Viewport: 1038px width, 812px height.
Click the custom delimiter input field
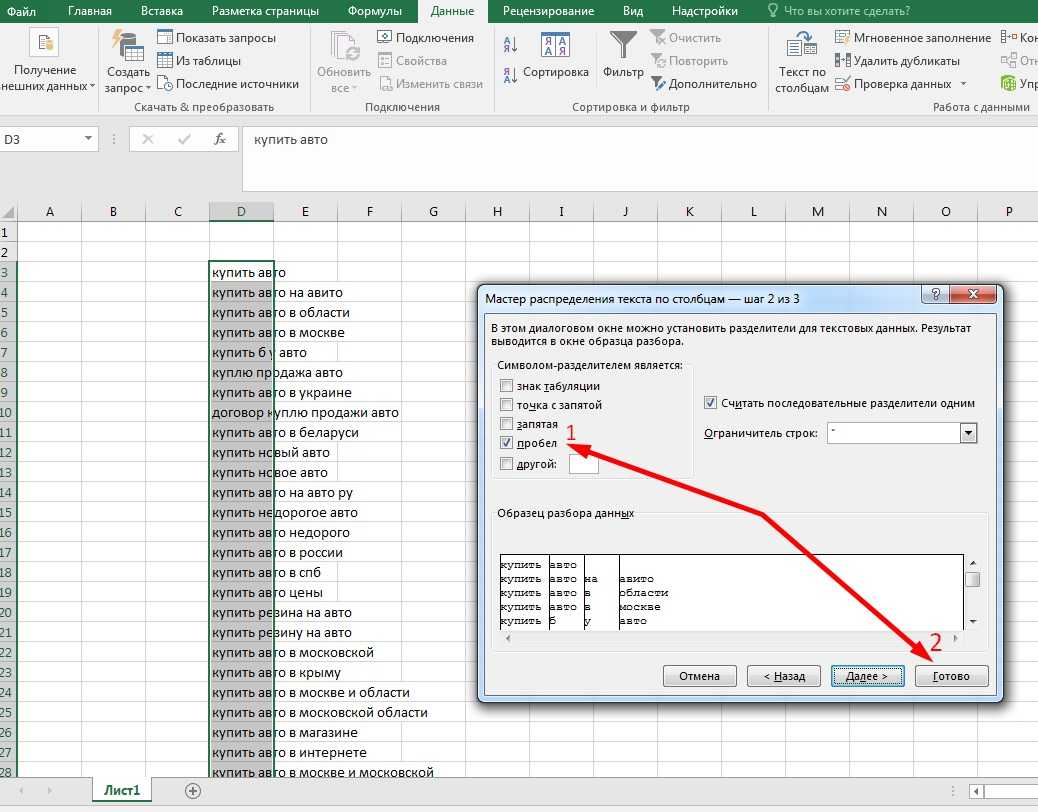click(583, 463)
